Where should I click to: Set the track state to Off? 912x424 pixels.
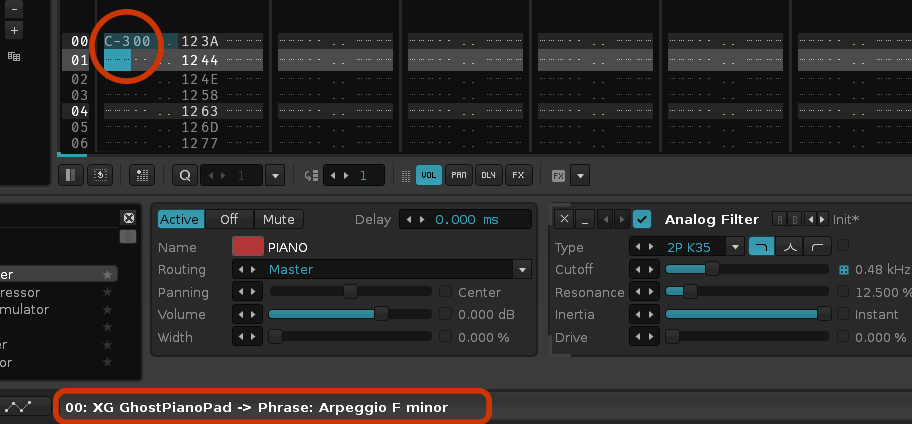coord(229,219)
